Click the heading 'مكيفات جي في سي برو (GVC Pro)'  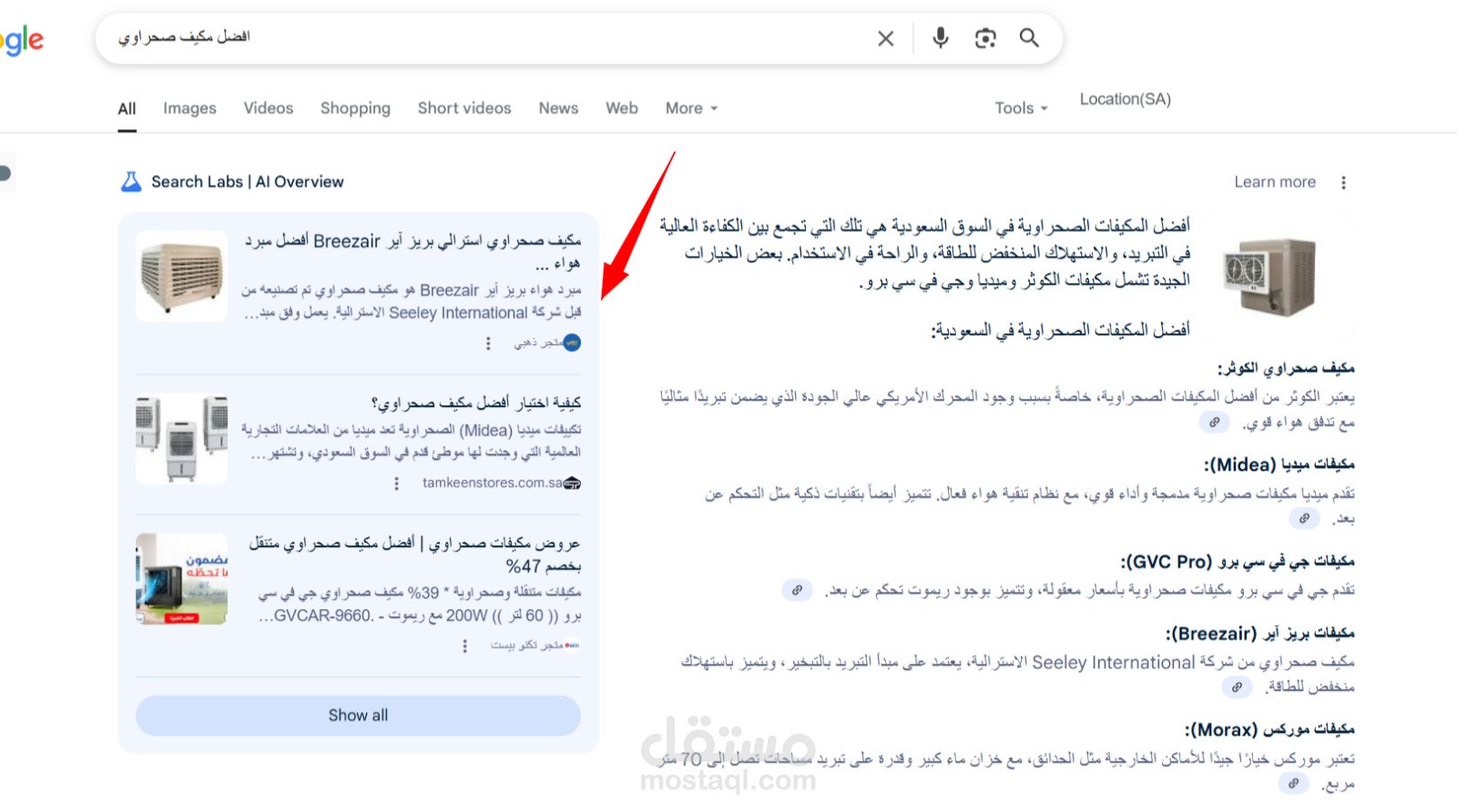pos(1238,562)
